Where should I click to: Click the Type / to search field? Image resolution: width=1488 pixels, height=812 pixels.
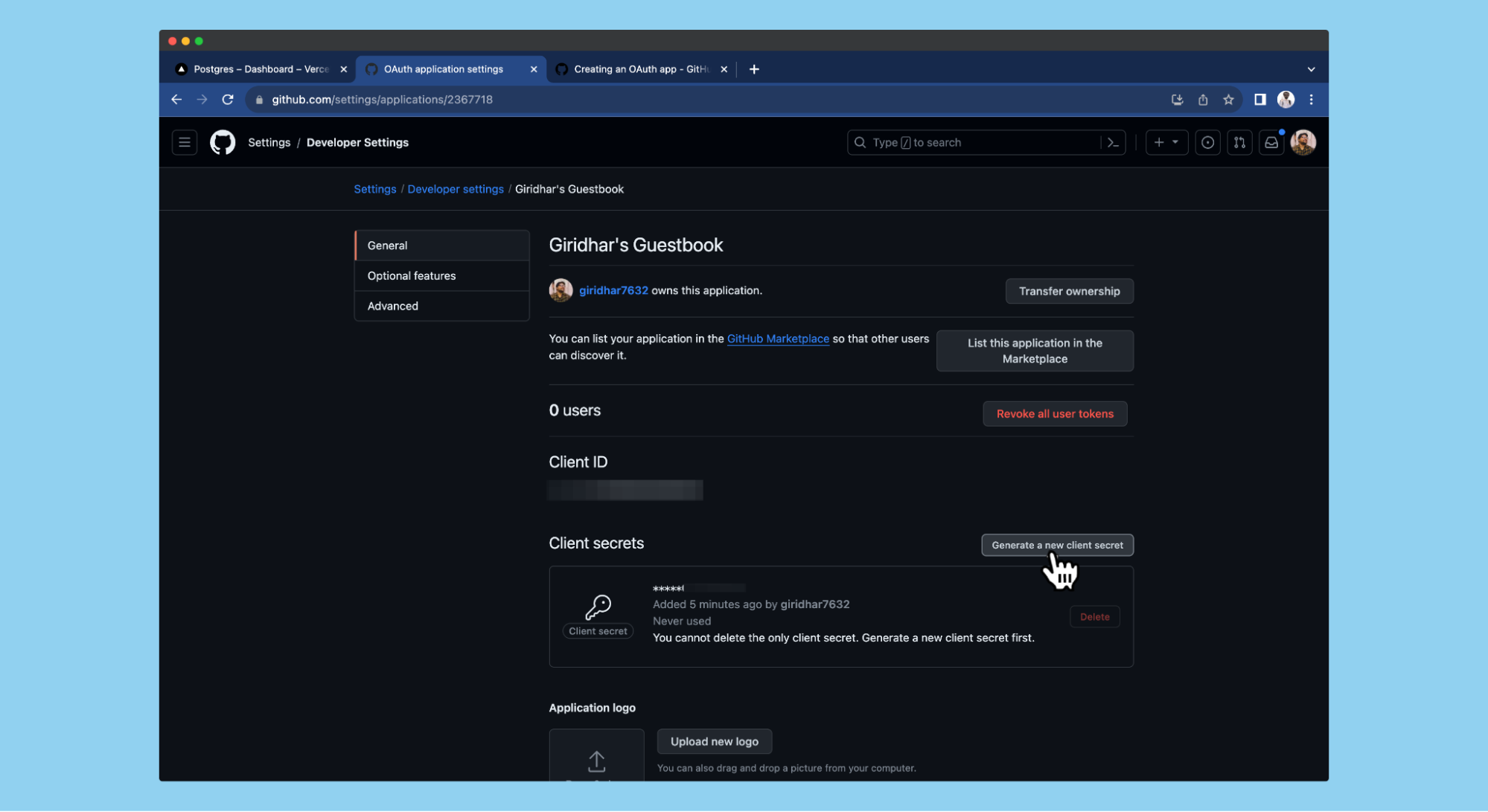coord(975,142)
